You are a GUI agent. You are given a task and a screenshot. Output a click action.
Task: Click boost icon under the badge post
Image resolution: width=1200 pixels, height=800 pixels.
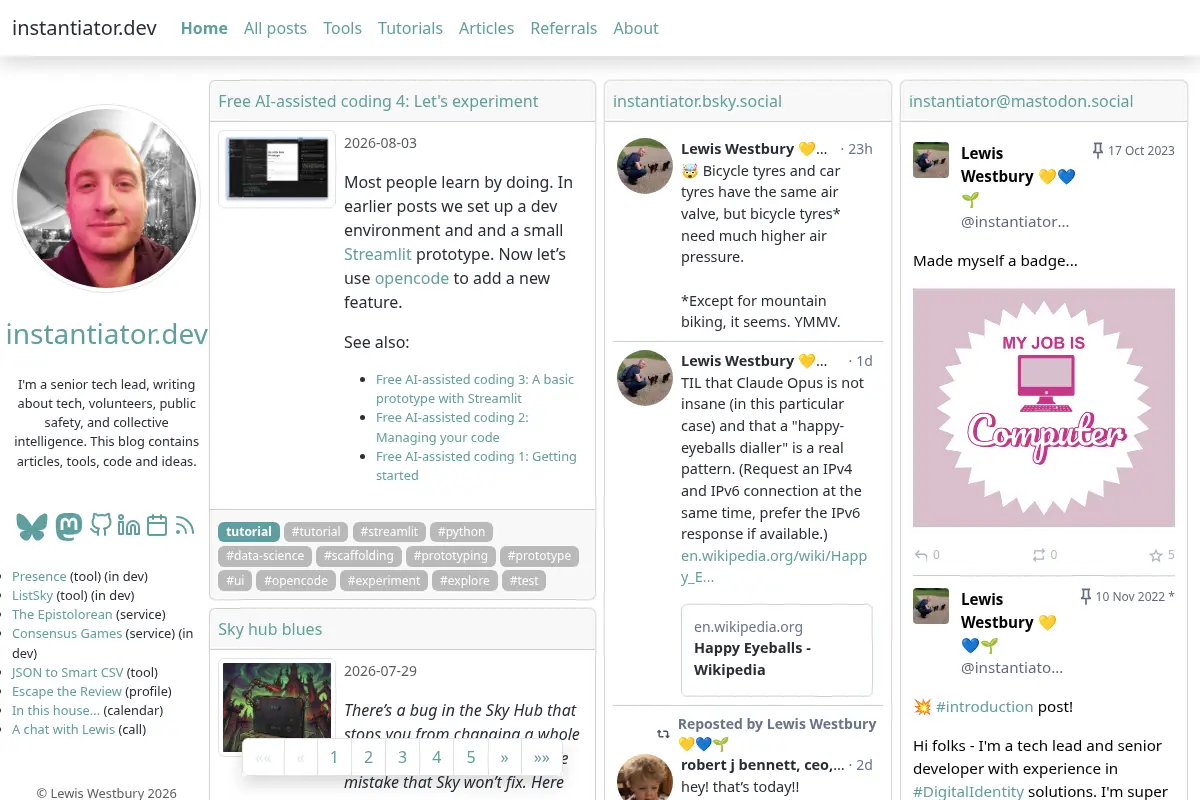1039,555
